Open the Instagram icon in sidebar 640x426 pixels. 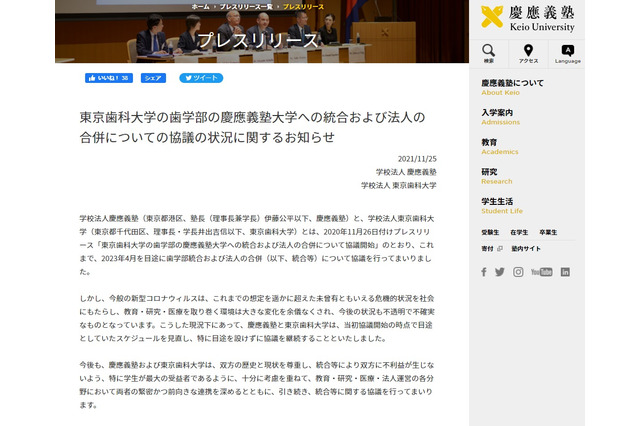pos(518,272)
